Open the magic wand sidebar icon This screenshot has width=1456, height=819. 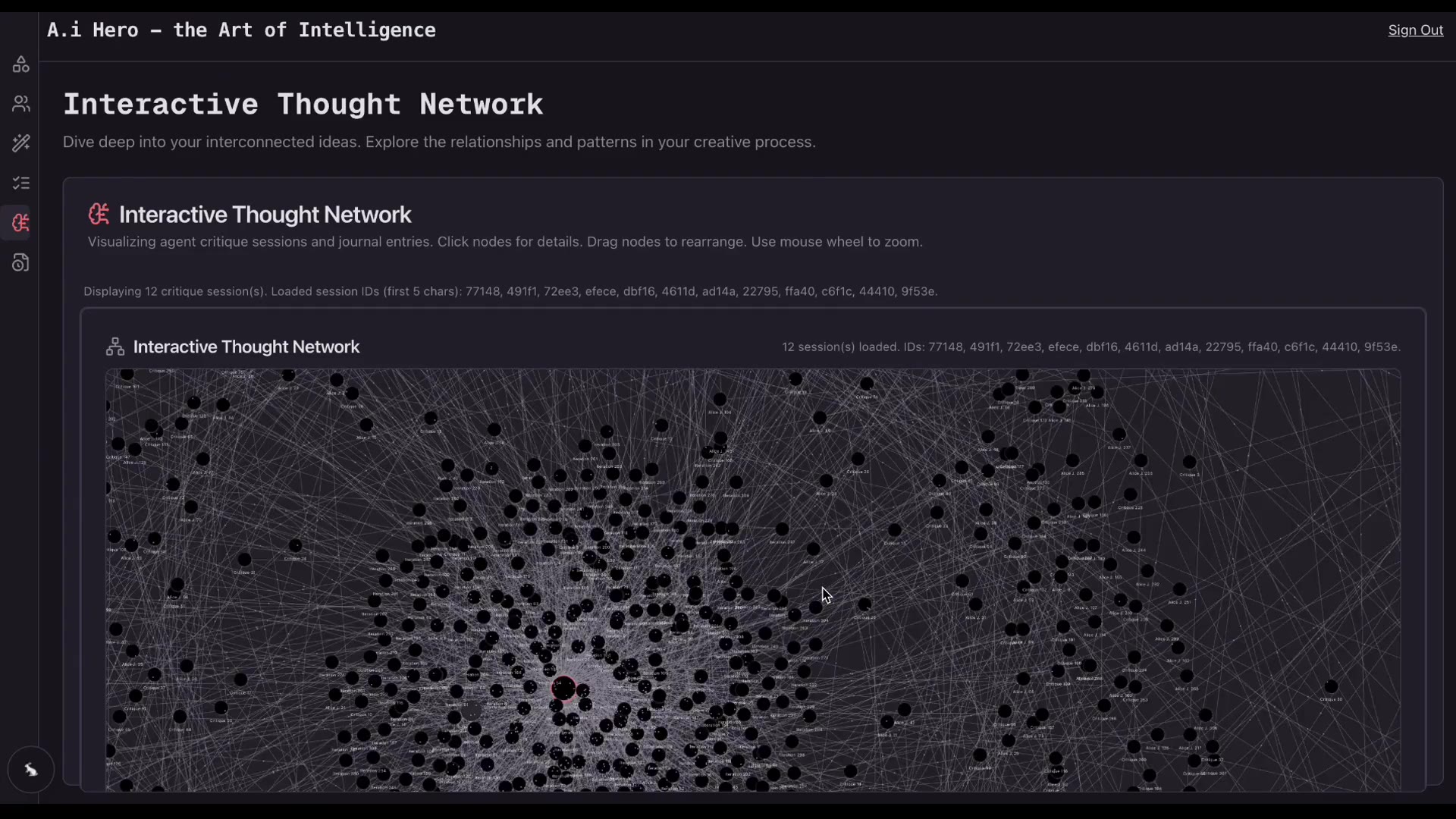pyautogui.click(x=21, y=143)
